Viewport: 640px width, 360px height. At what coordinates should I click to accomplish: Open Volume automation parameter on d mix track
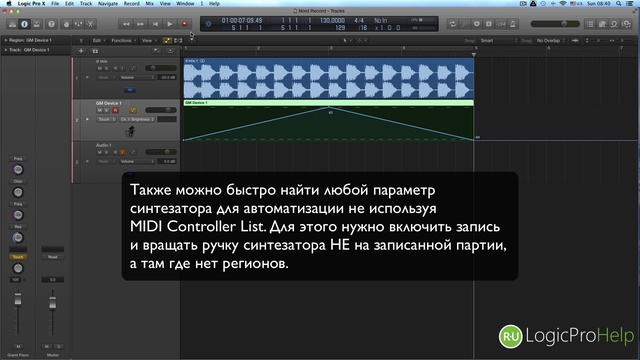coord(137,77)
